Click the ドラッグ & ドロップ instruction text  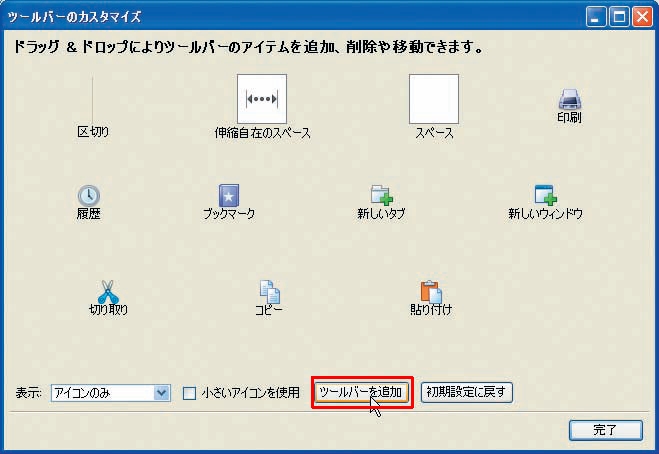point(248,47)
